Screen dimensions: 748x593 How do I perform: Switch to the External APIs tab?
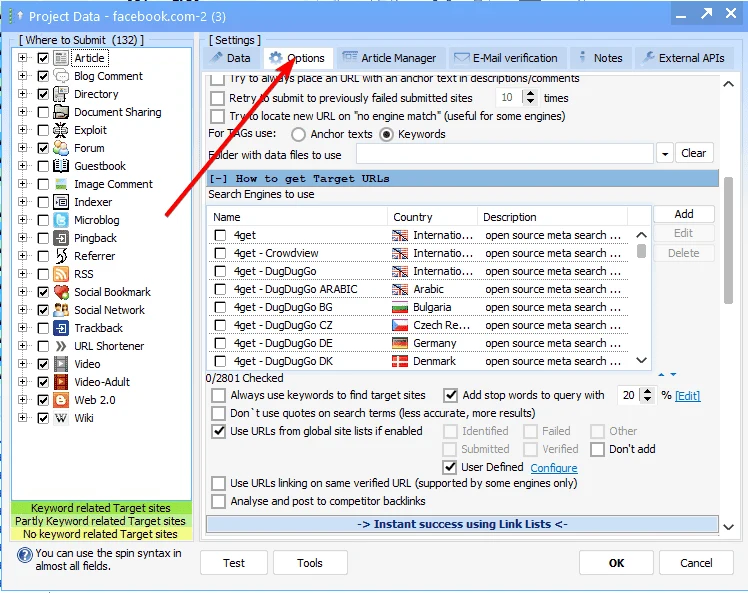tap(683, 58)
